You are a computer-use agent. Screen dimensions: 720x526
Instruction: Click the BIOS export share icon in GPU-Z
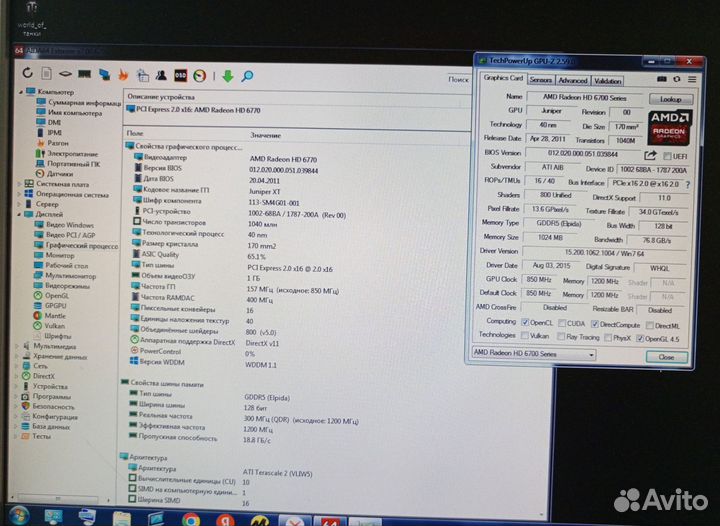(650, 155)
